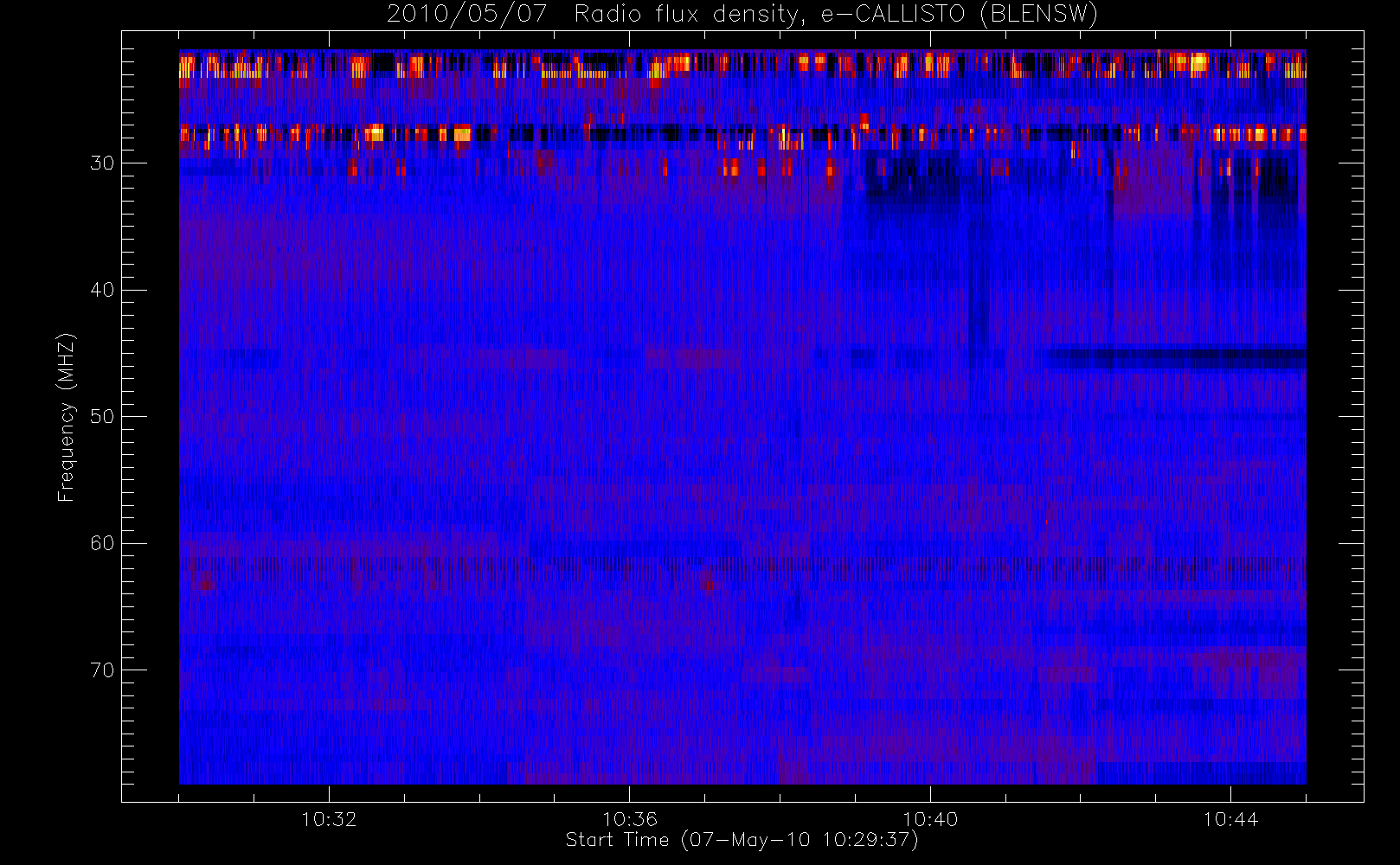Image resolution: width=1400 pixels, height=865 pixels.
Task: Click the 'Frequency (MHZ)' axis label
Action: (67, 417)
